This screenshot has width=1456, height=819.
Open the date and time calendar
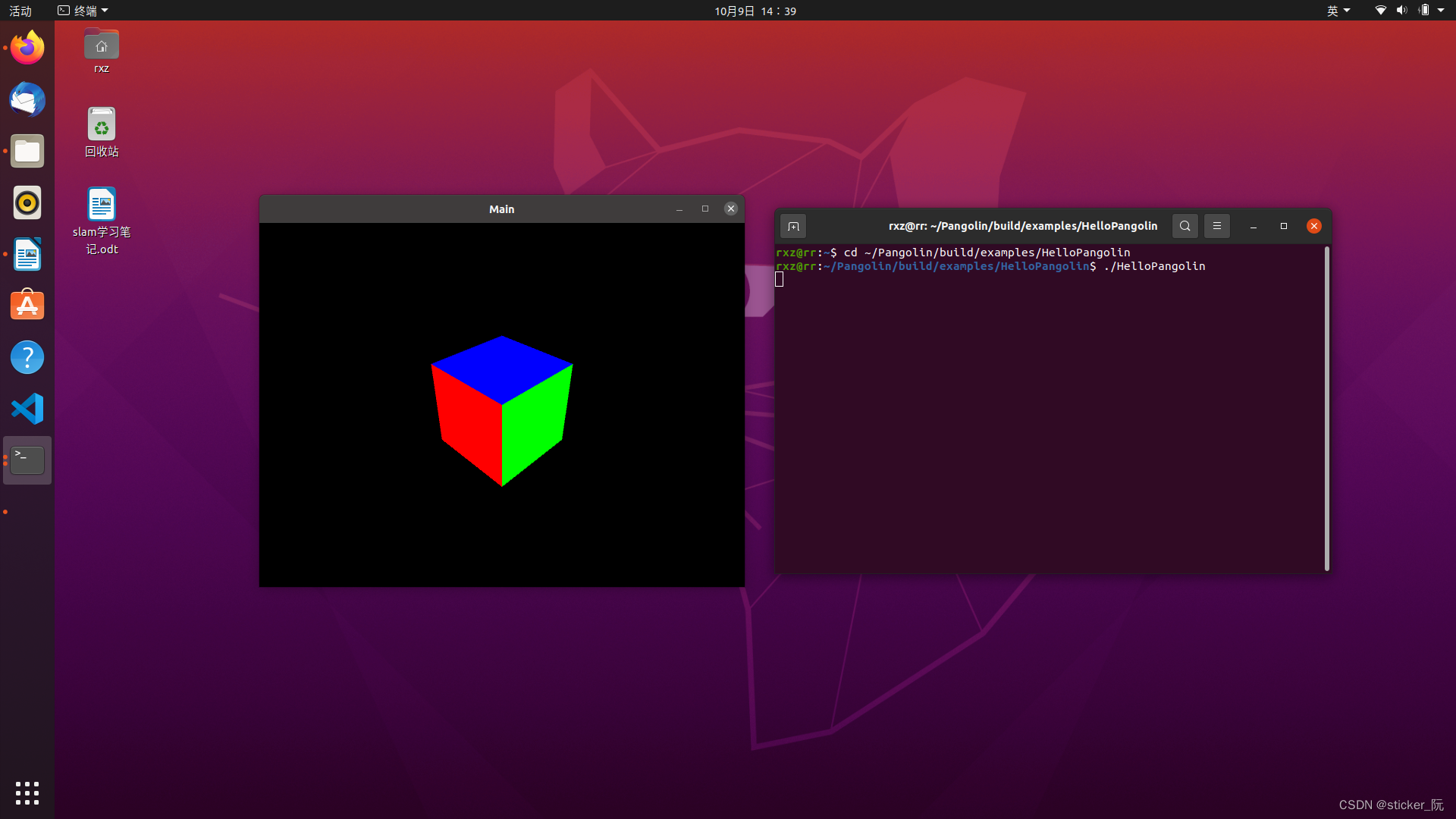pyautogui.click(x=755, y=11)
